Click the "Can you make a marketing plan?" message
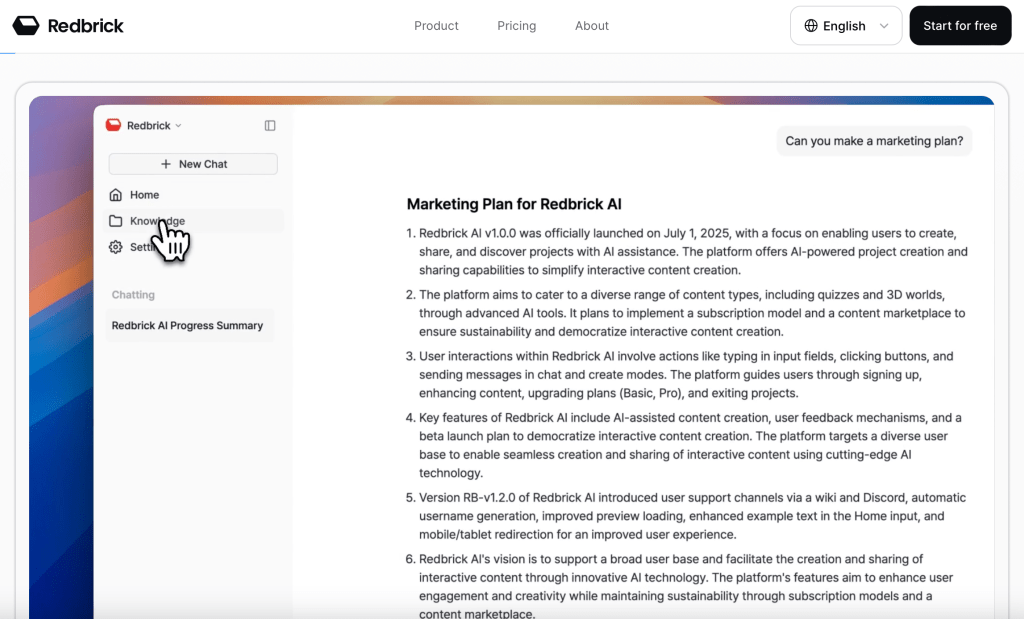This screenshot has width=1024, height=619. click(874, 141)
